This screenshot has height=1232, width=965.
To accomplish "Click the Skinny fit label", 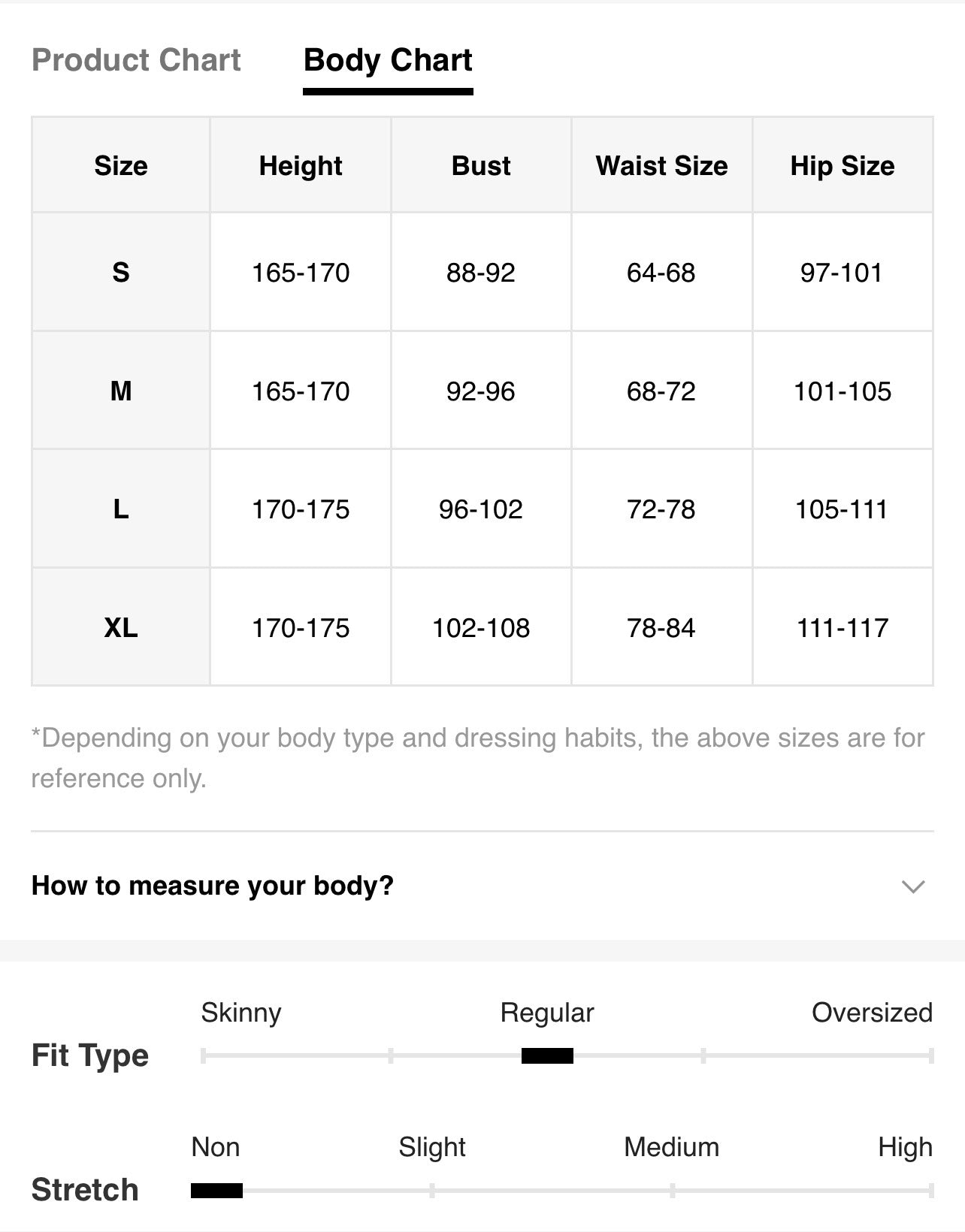I will (x=241, y=1013).
